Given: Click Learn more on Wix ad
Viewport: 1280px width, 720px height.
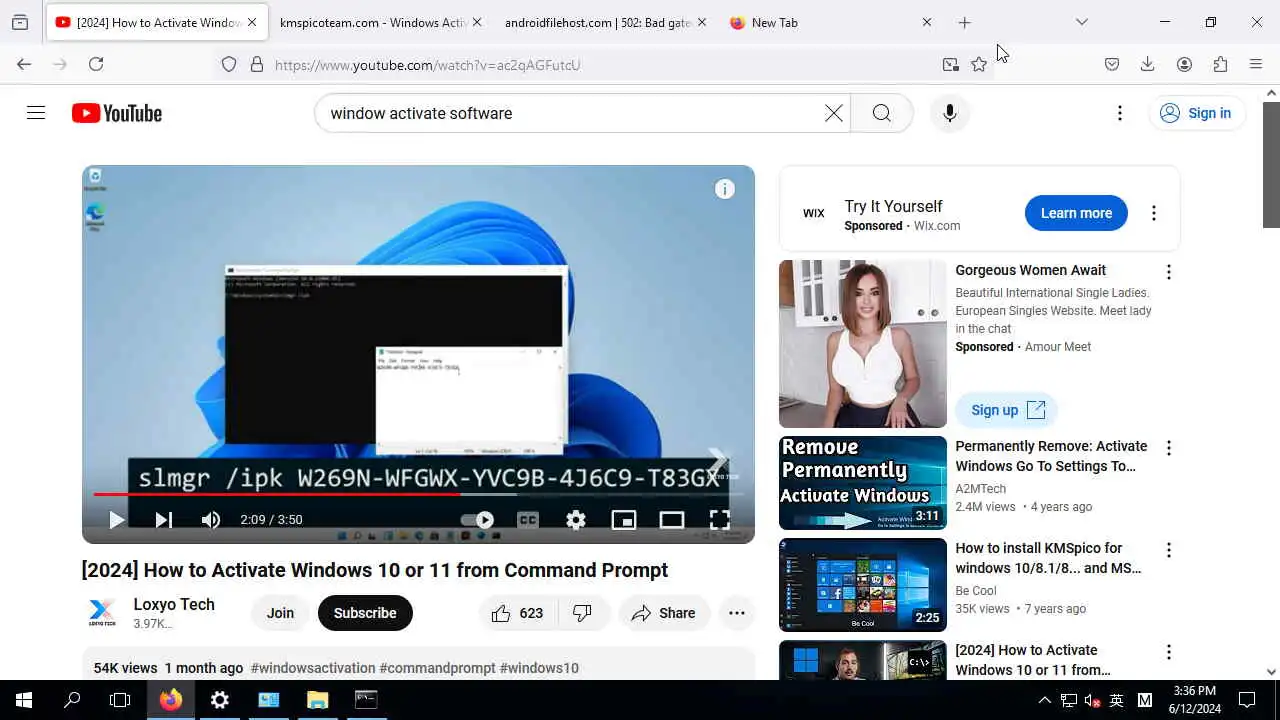Looking at the screenshot, I should click(1076, 213).
